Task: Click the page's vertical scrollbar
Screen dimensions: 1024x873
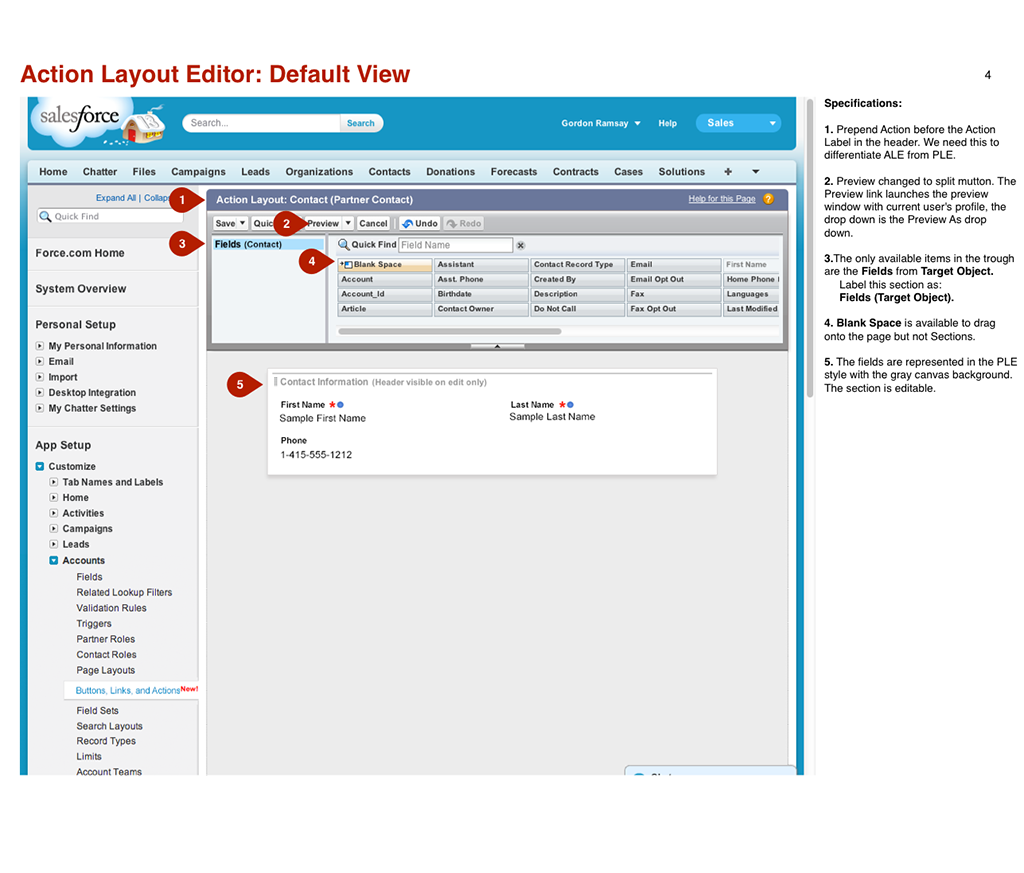Action: point(810,248)
